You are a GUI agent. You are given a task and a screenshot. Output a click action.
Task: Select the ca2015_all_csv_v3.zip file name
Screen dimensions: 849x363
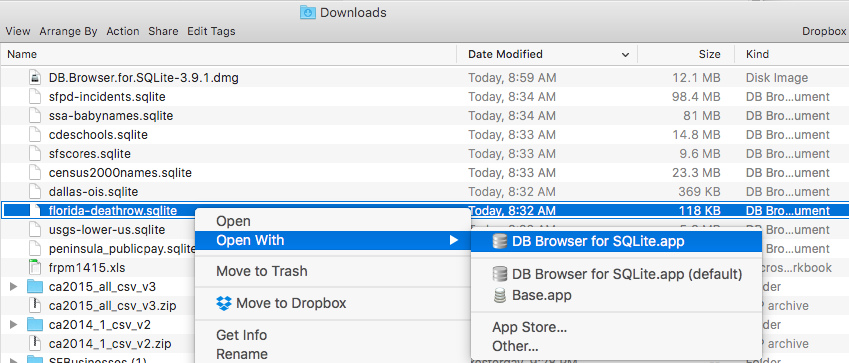112,306
